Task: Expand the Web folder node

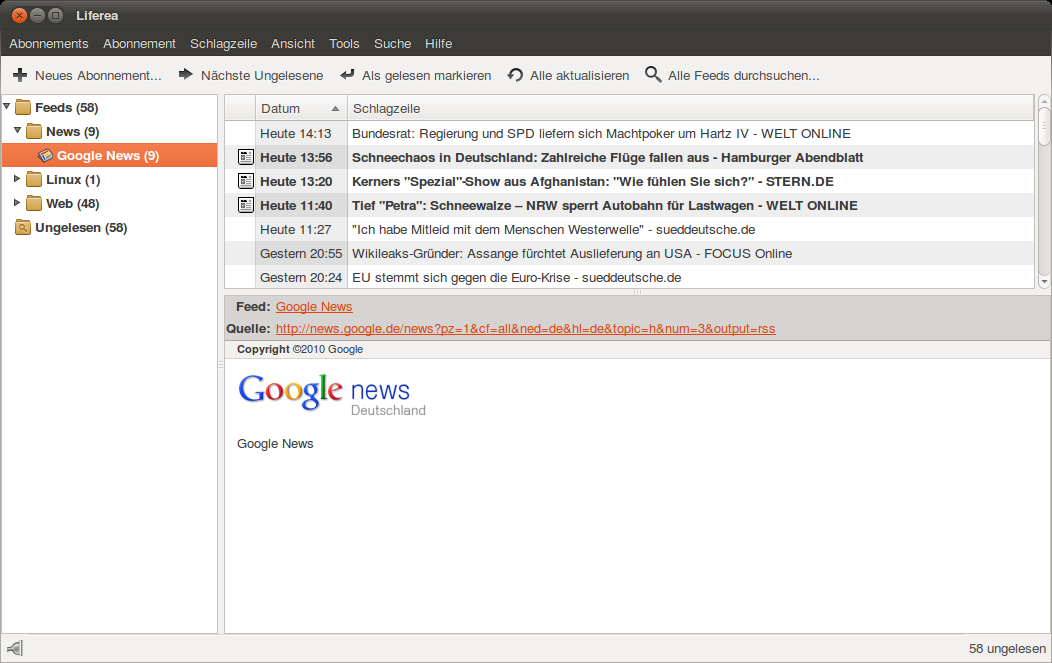Action: [x=17, y=203]
